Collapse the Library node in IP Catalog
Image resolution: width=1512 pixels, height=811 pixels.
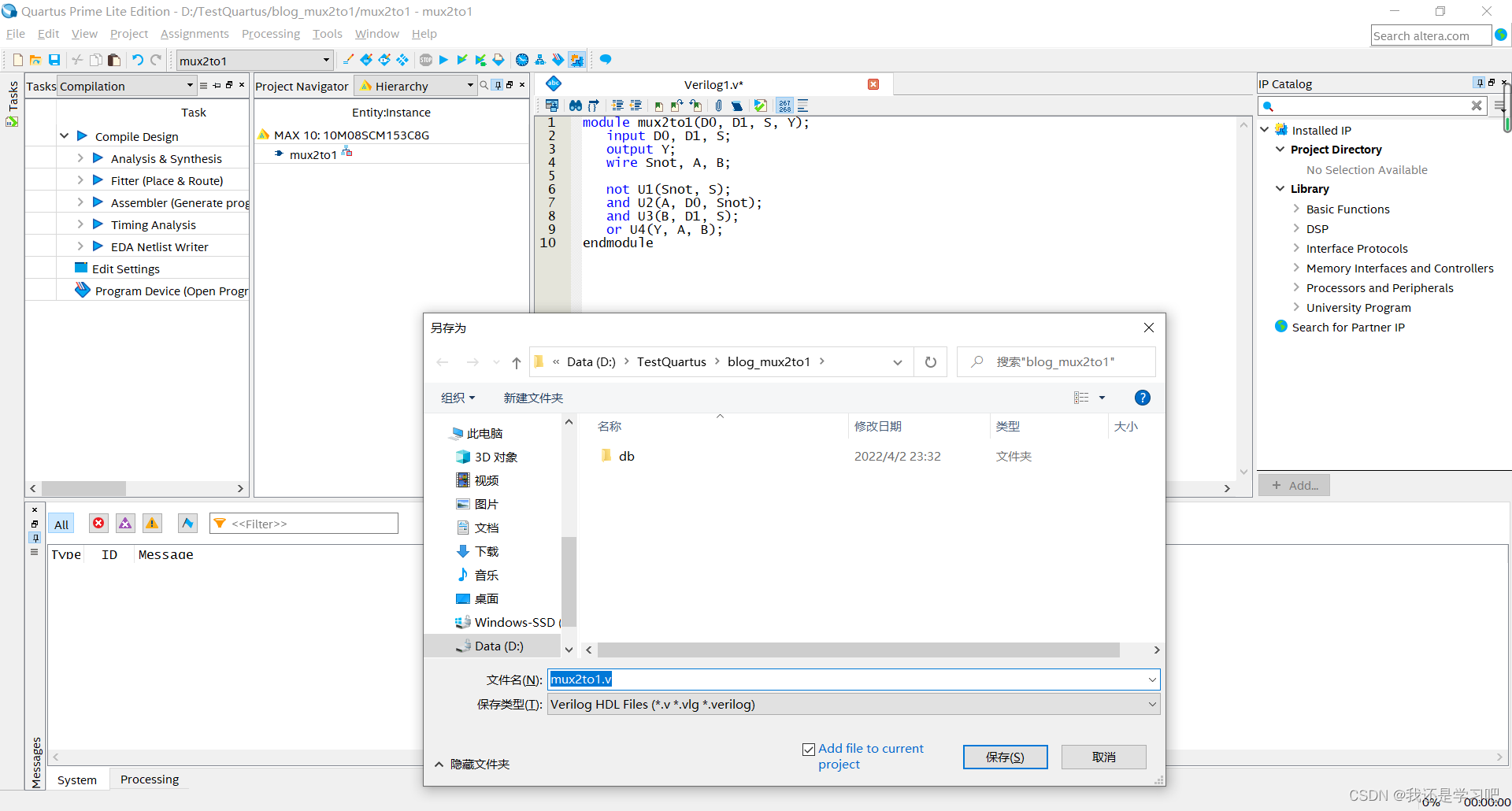click(x=1280, y=189)
